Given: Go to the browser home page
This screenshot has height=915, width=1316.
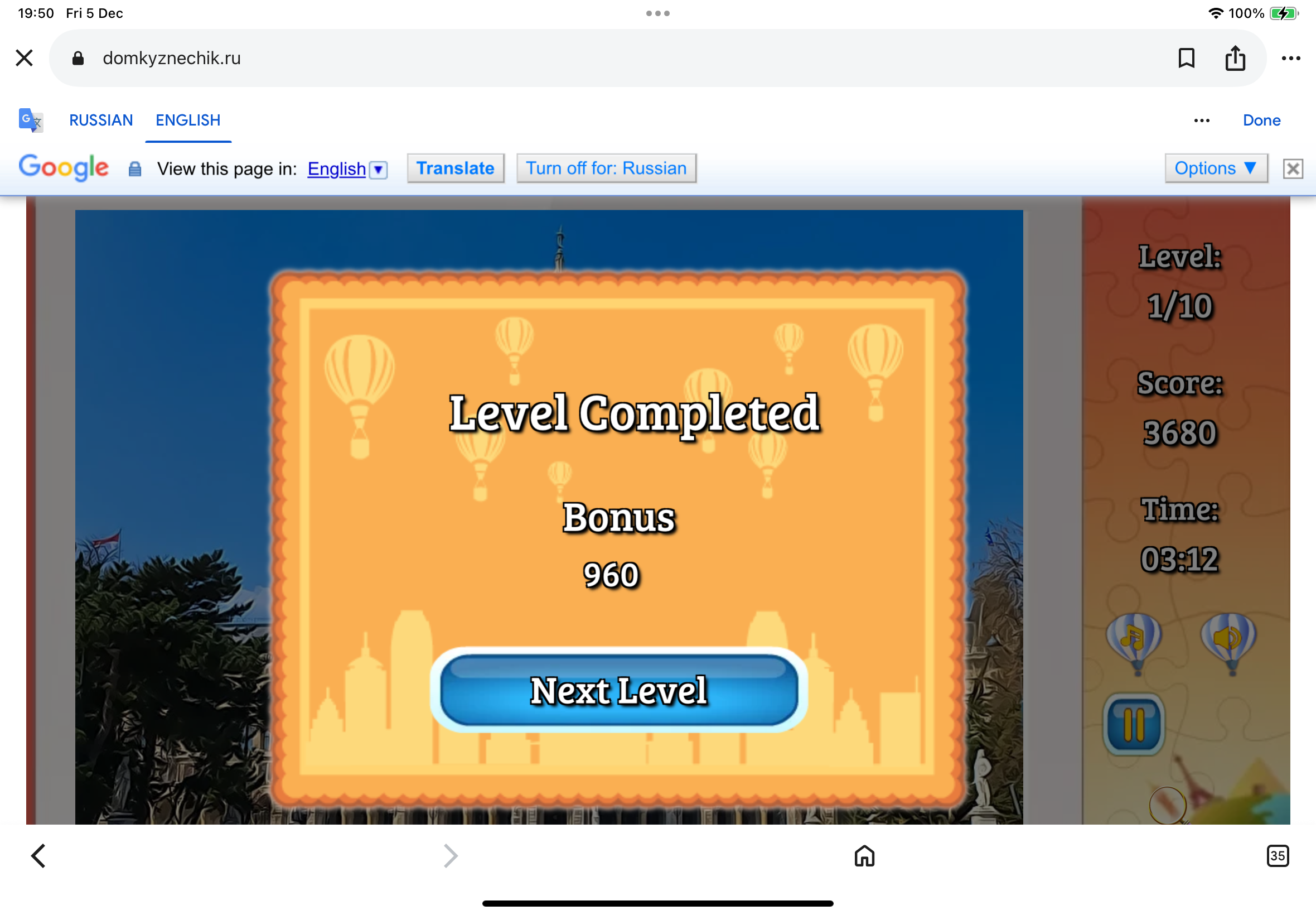Looking at the screenshot, I should pos(864,856).
